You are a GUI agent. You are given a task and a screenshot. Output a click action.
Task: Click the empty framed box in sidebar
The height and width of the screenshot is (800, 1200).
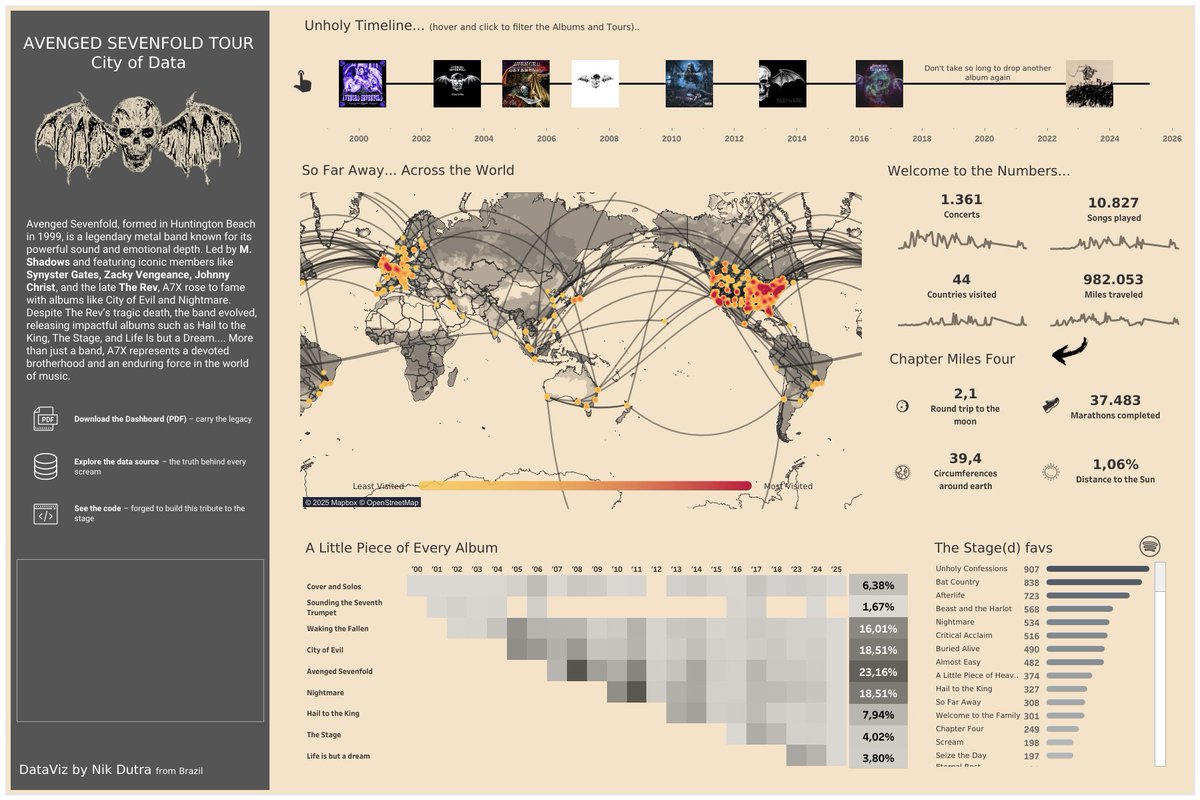(x=140, y=640)
